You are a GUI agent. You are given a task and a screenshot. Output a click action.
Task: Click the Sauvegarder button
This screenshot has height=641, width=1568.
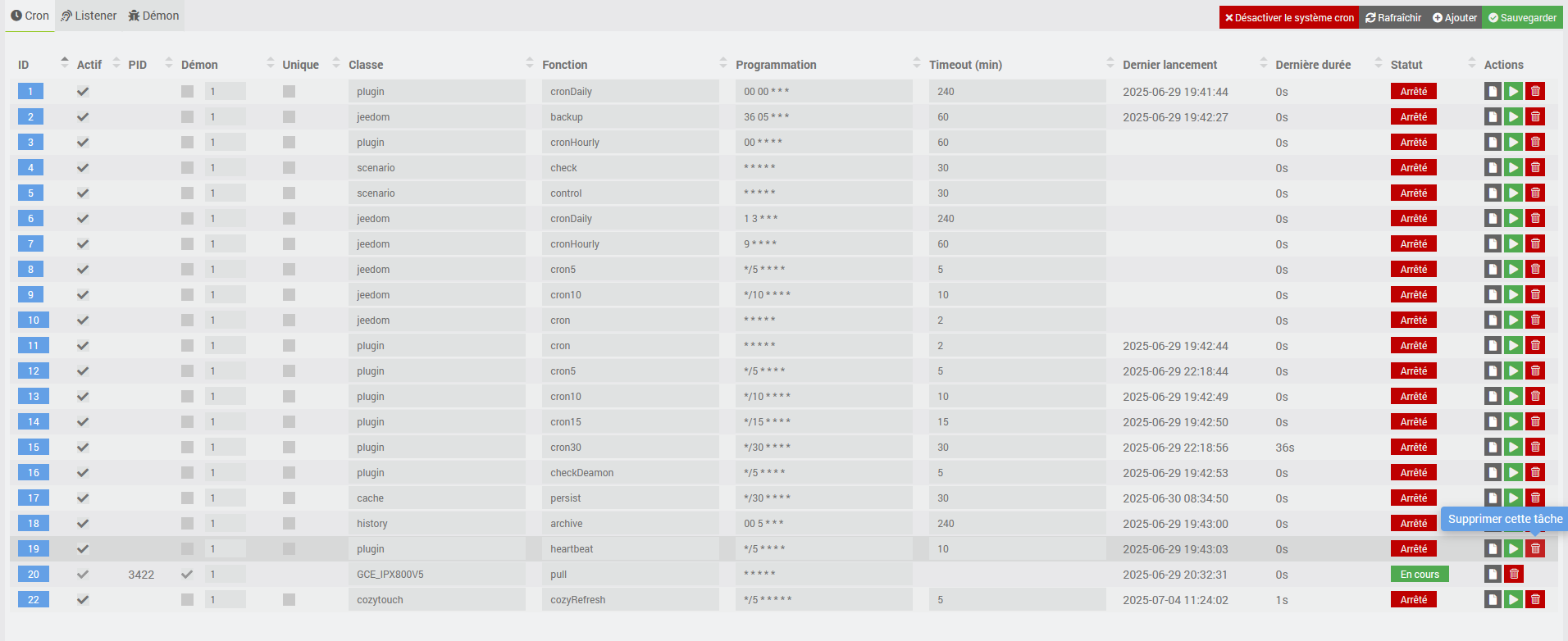(x=1522, y=17)
